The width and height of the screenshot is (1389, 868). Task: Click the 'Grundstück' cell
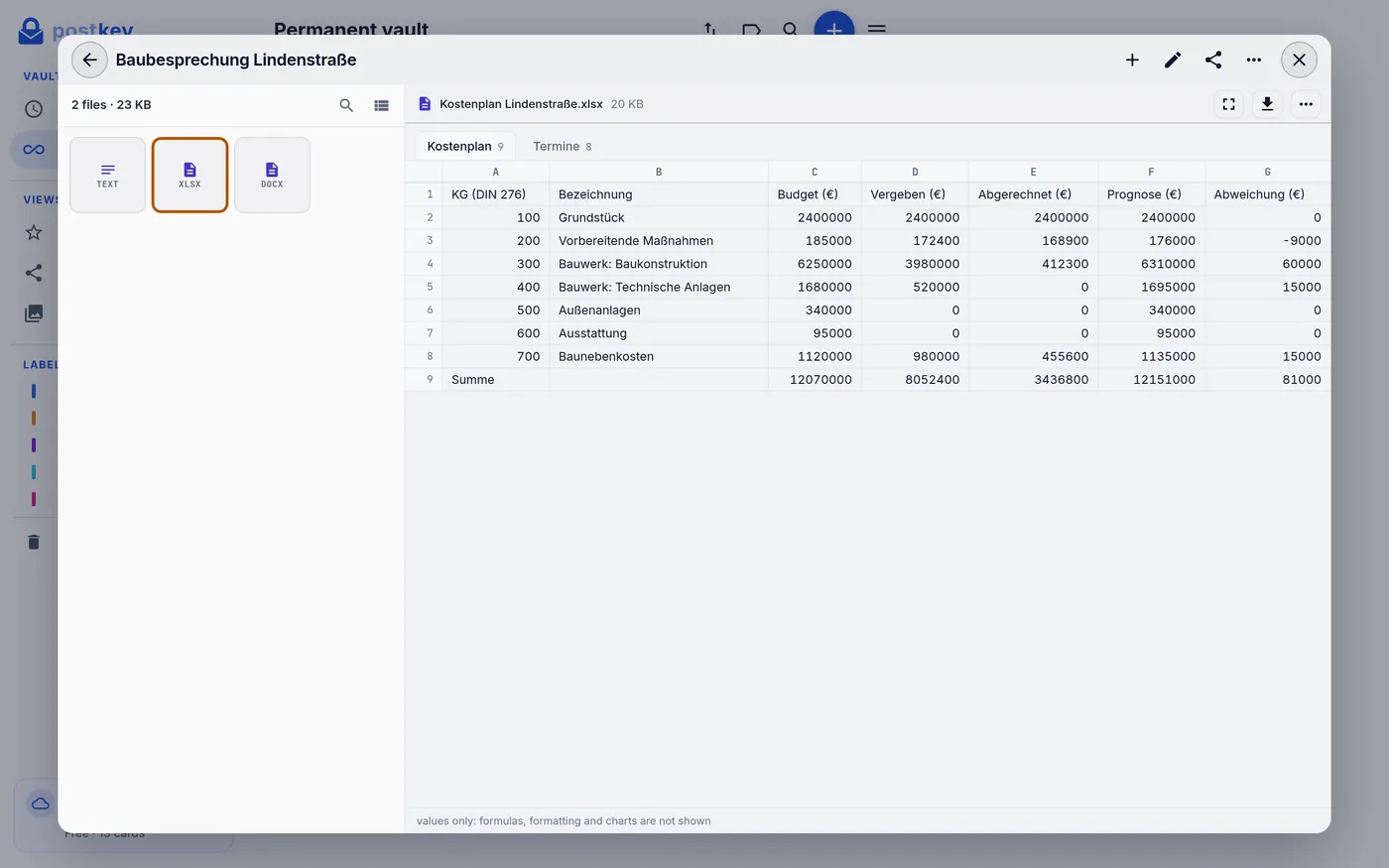659,217
